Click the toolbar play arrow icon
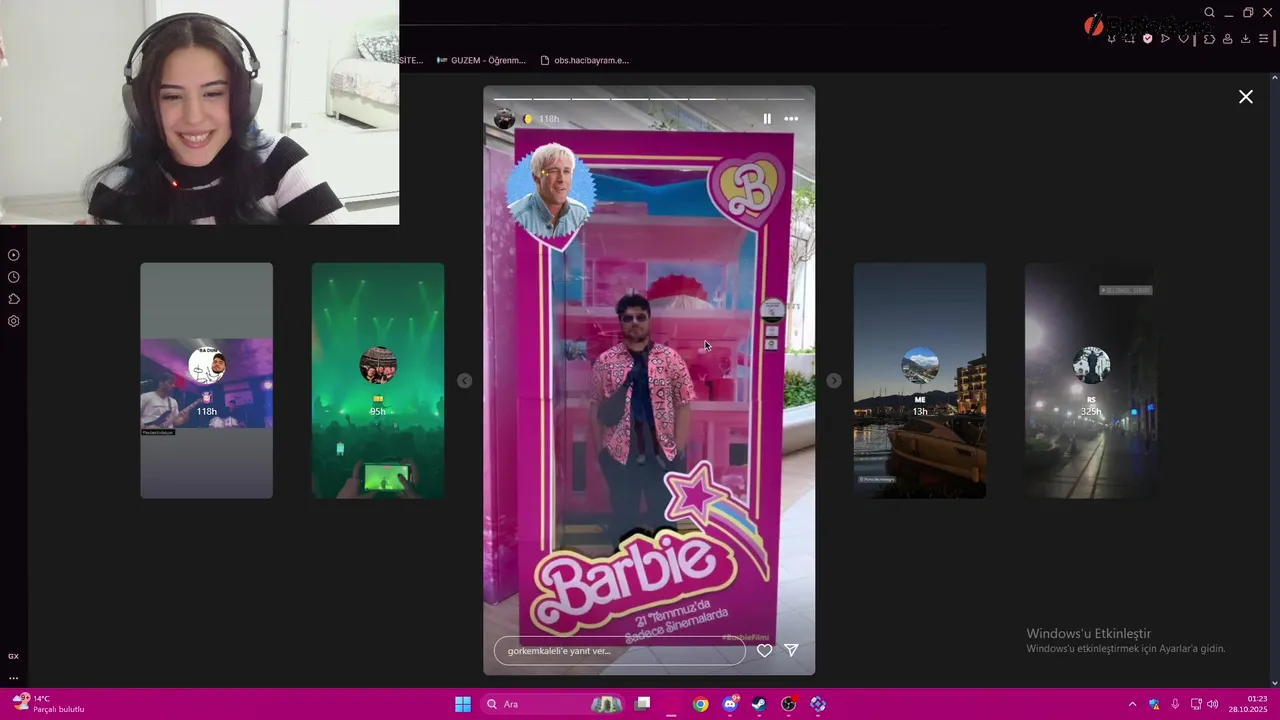The image size is (1280, 720). coord(1165,38)
